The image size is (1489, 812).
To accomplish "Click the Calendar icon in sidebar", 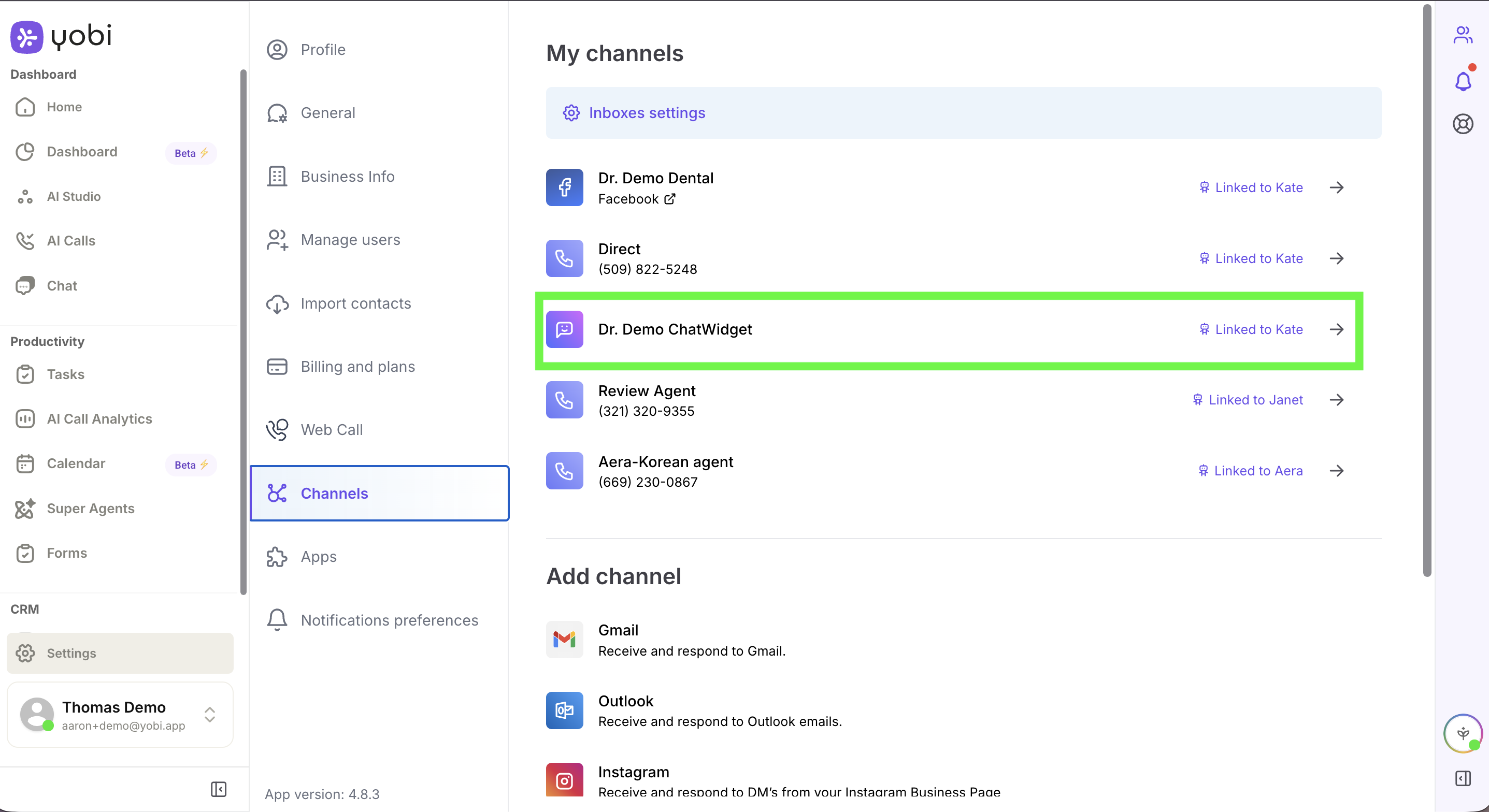I will 25,463.
